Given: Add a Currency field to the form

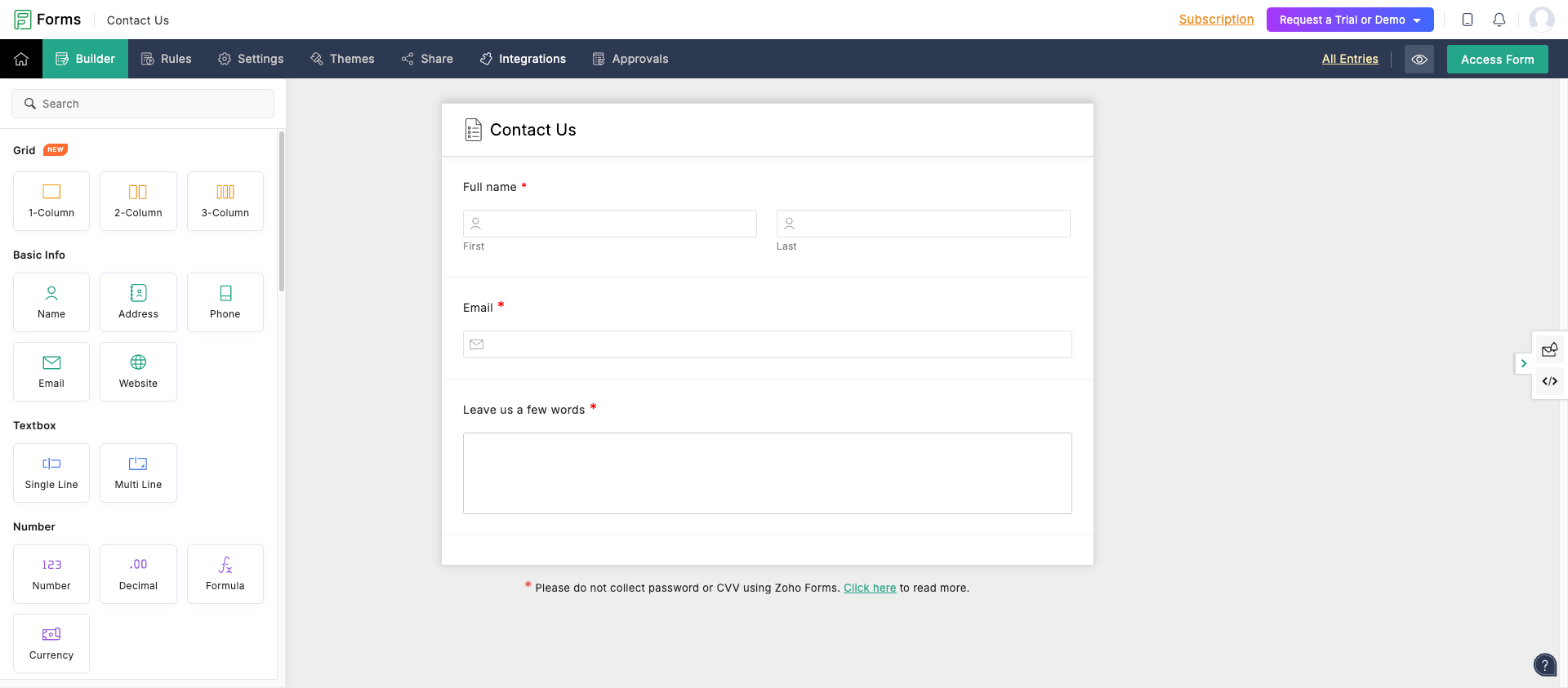Looking at the screenshot, I should coord(51,643).
